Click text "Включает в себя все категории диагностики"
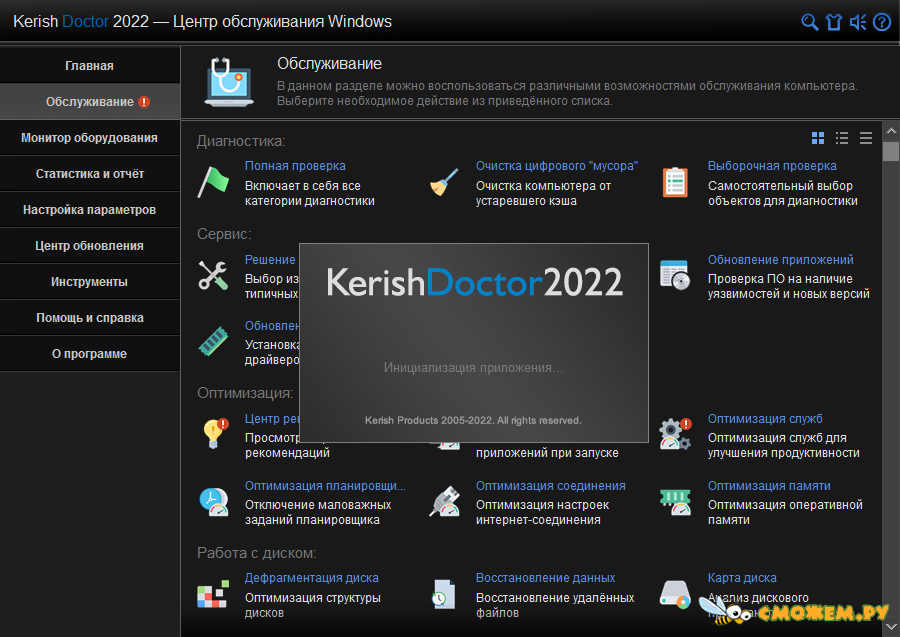Screen dimensions: 900x637 point(310,193)
